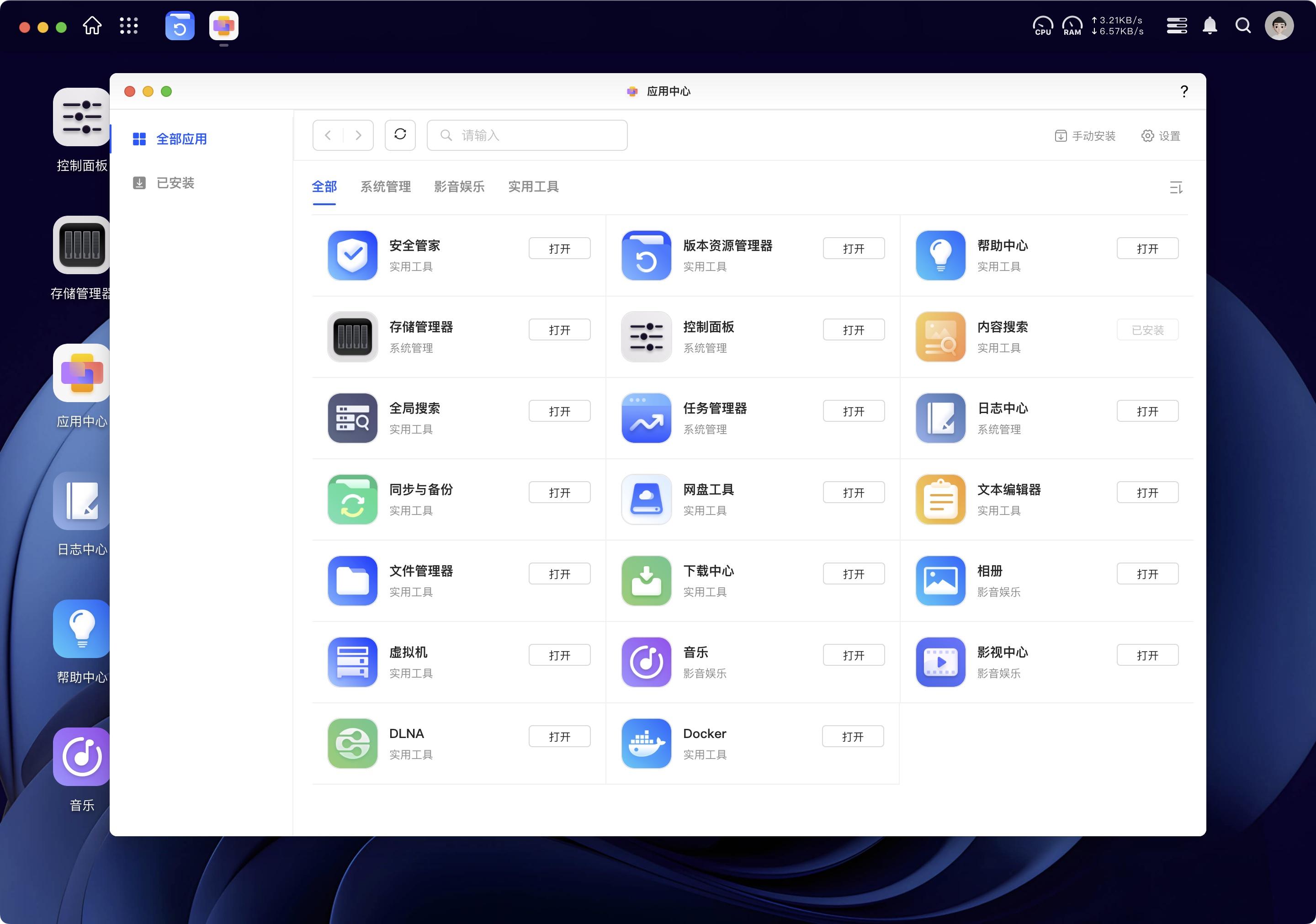Open 设置 settings panel
Image resolution: width=1316 pixels, height=924 pixels.
(x=1162, y=134)
